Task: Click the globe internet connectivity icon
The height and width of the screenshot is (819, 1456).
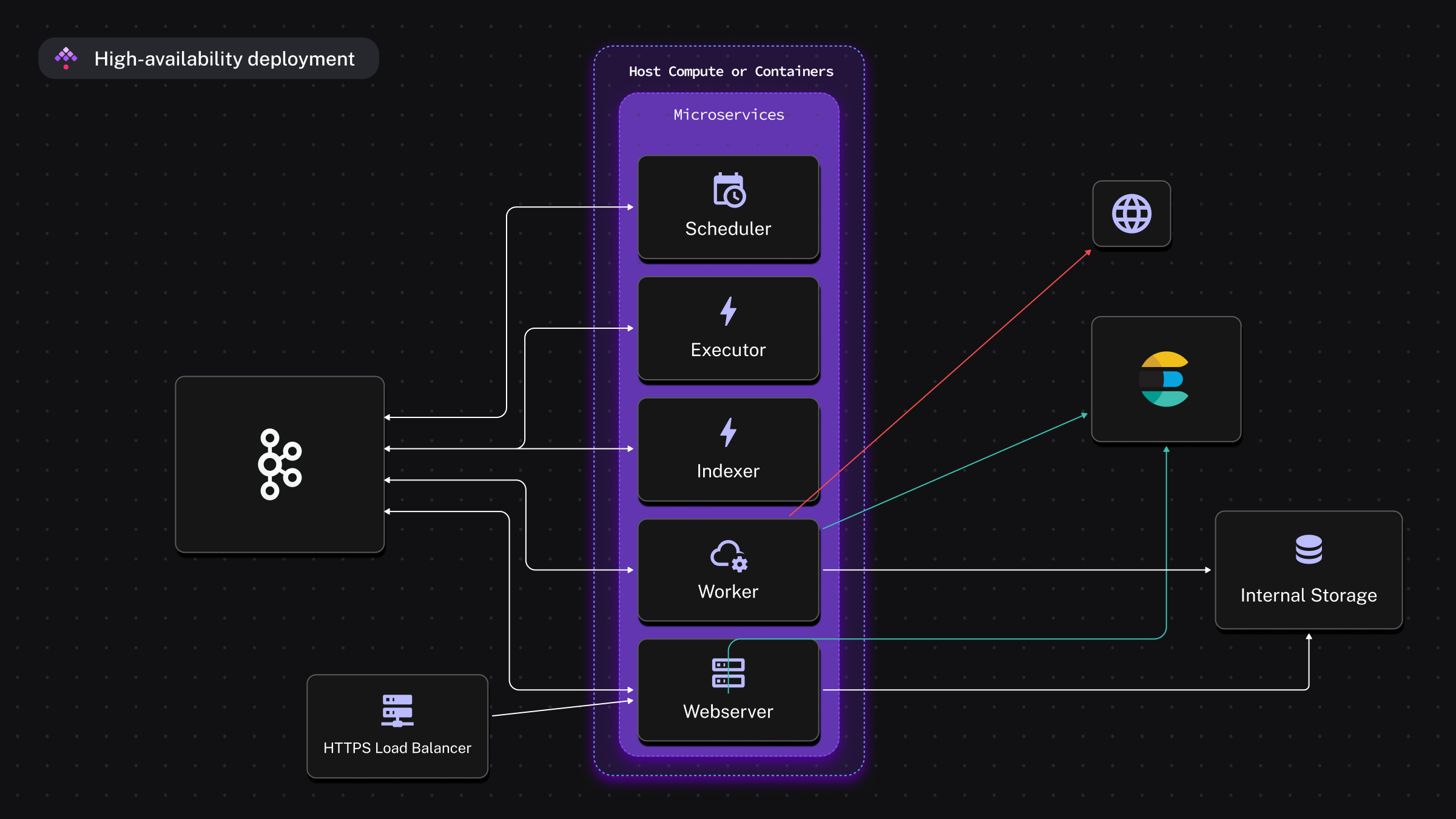Action: click(1132, 212)
